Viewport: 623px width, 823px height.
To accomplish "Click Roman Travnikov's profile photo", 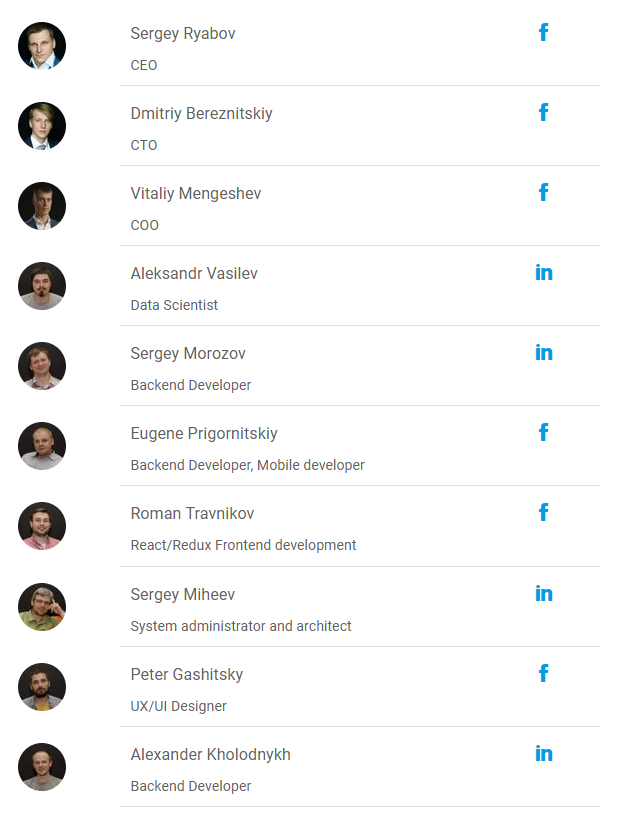I will point(42,526).
